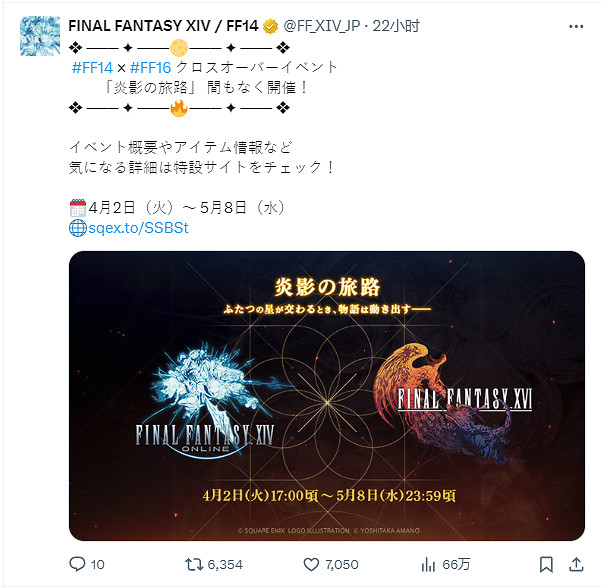Visit the sqex.to/SSBSt link
The height and width of the screenshot is (588, 602).
[138, 228]
